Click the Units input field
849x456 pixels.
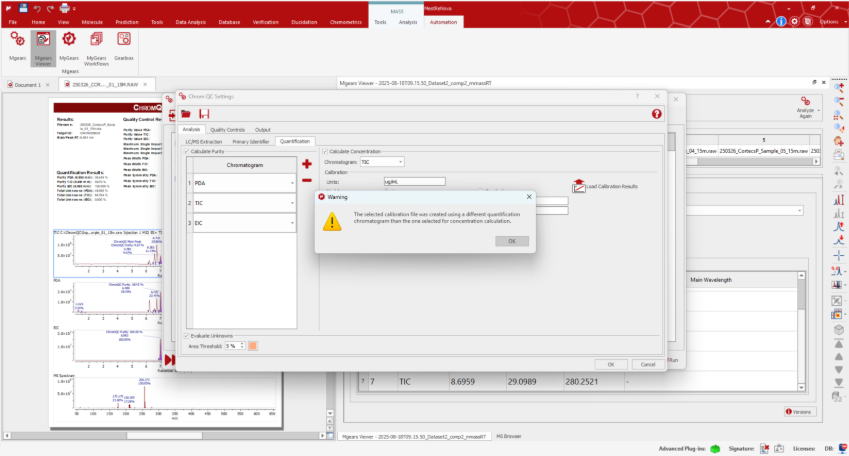pyautogui.click(x=414, y=181)
